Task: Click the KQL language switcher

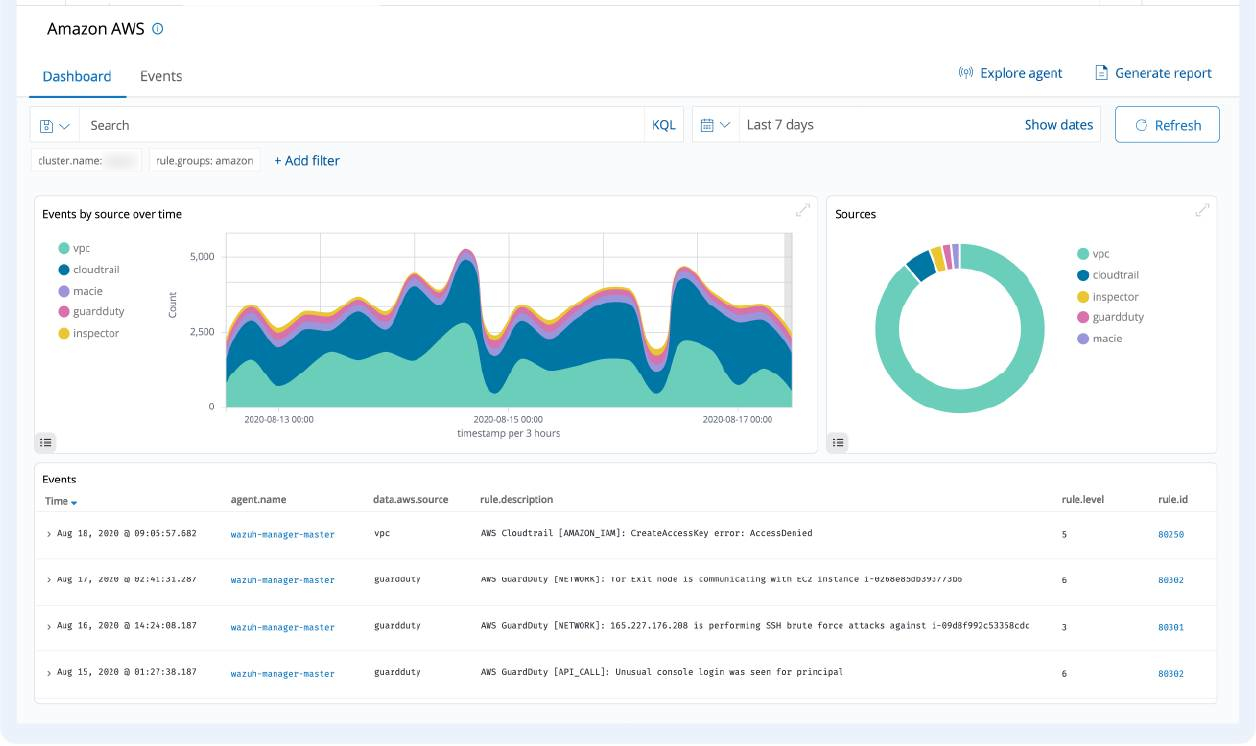Action: coord(664,125)
